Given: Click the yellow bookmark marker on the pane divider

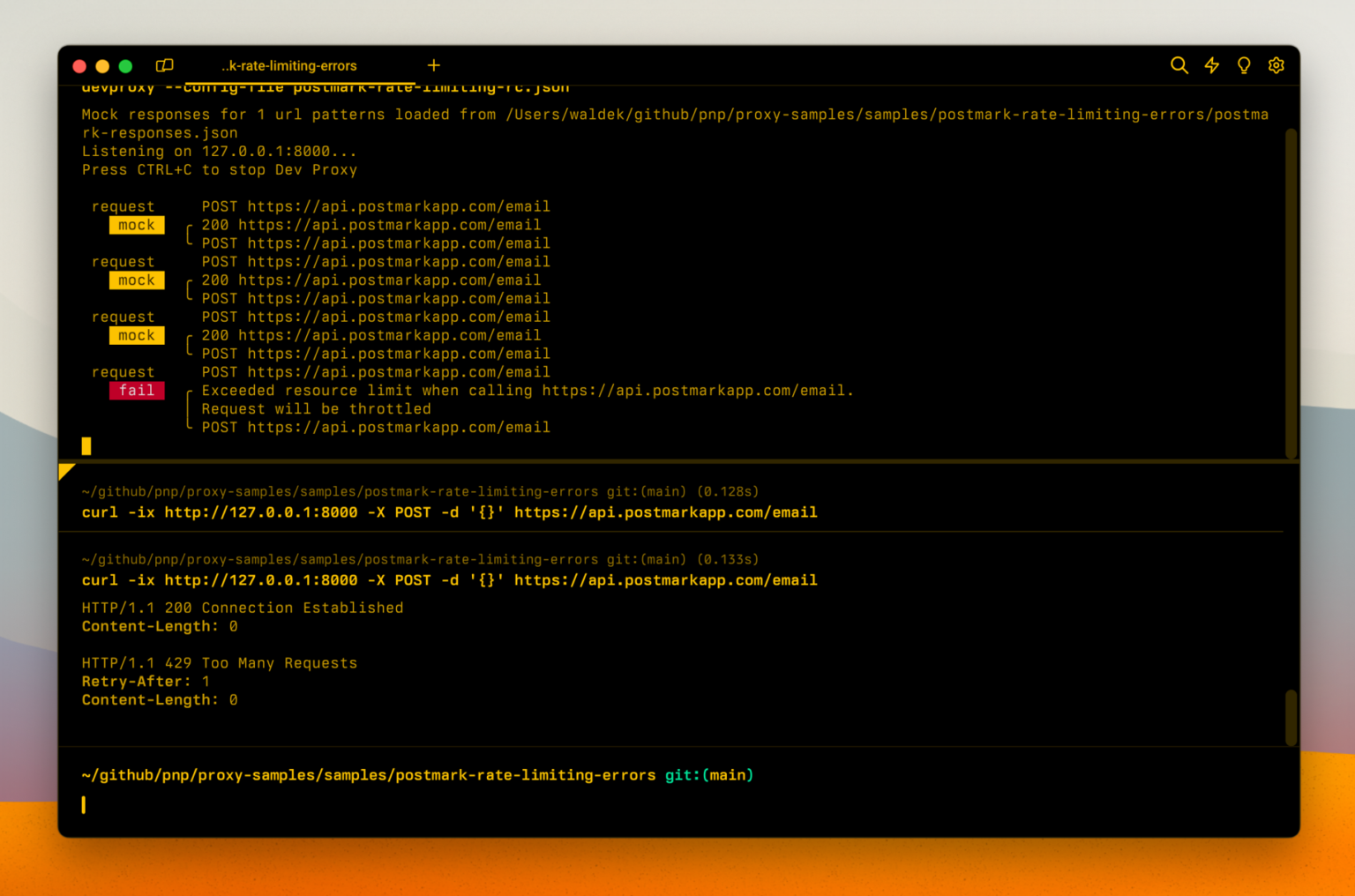Looking at the screenshot, I should click(x=67, y=471).
